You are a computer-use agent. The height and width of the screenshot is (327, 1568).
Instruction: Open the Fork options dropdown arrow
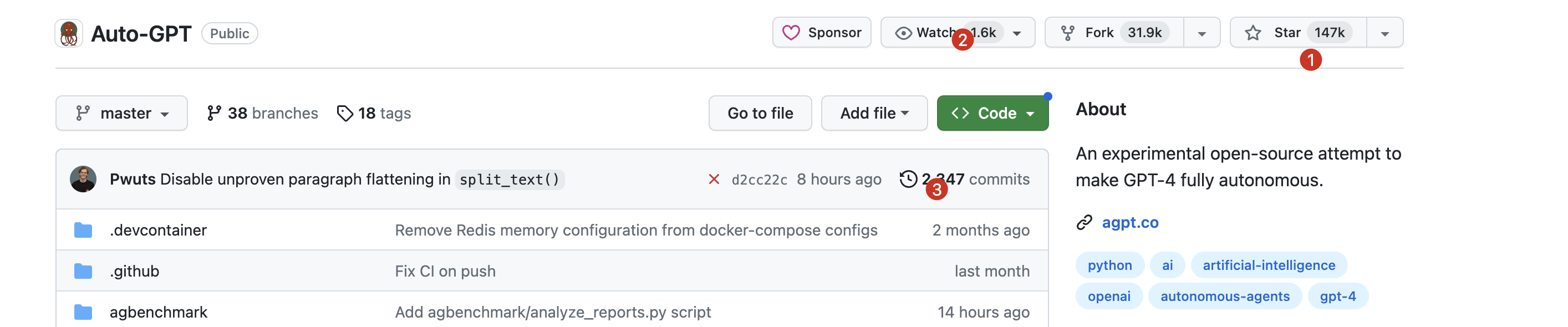point(1202,33)
